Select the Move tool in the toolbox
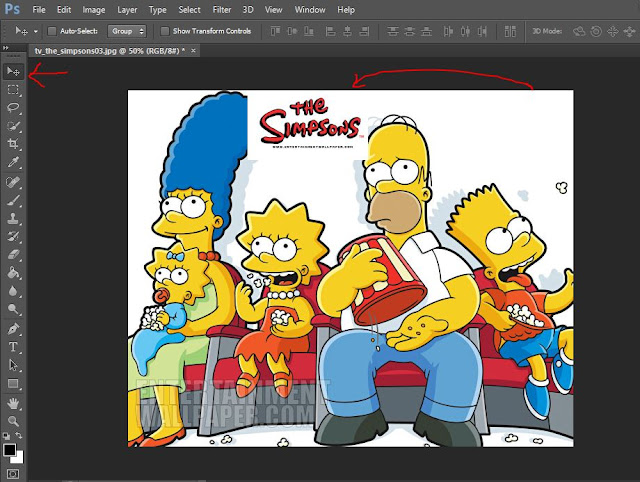 tap(13, 72)
